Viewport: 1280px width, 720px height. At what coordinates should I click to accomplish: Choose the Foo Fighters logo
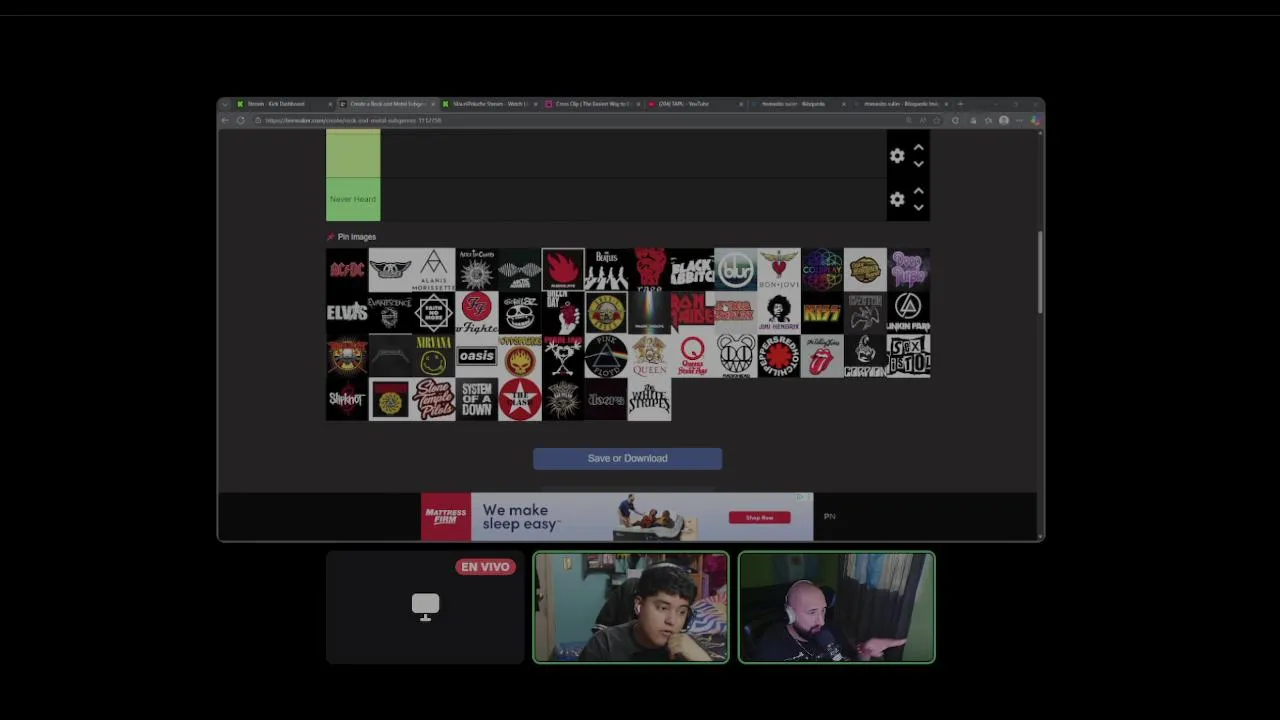[x=477, y=313]
